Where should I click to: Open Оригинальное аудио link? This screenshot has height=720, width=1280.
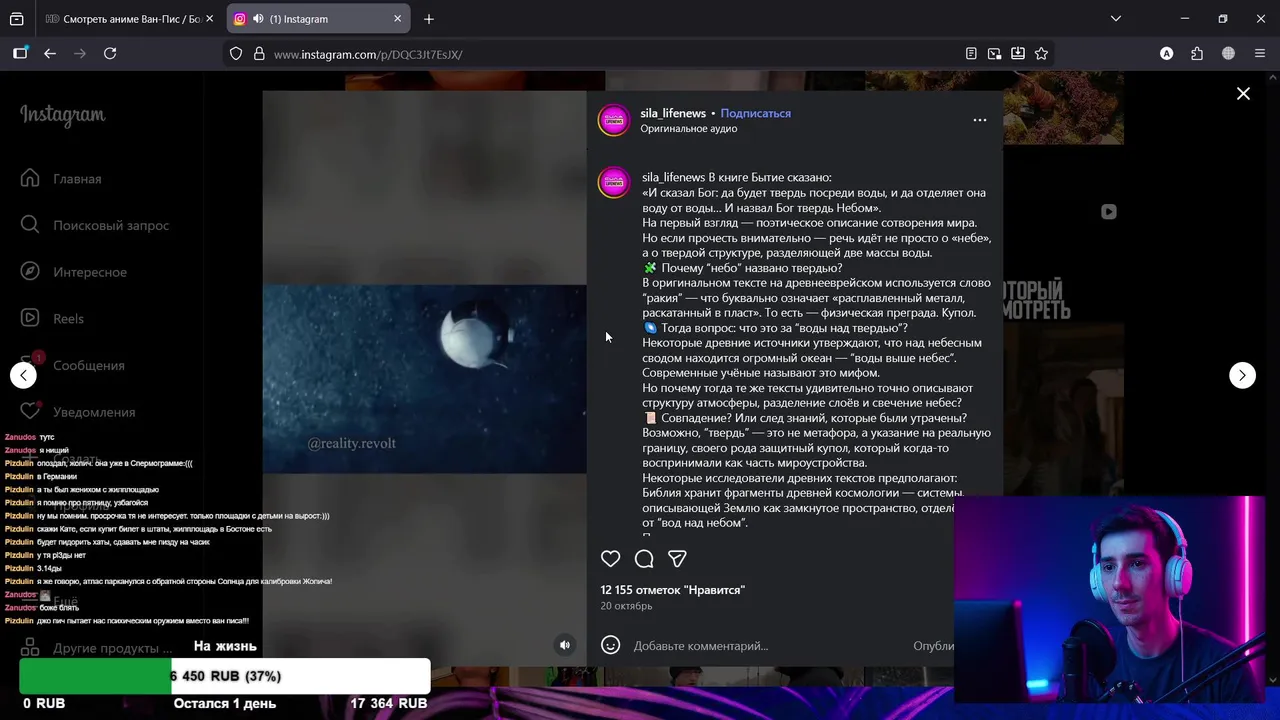[x=689, y=128]
